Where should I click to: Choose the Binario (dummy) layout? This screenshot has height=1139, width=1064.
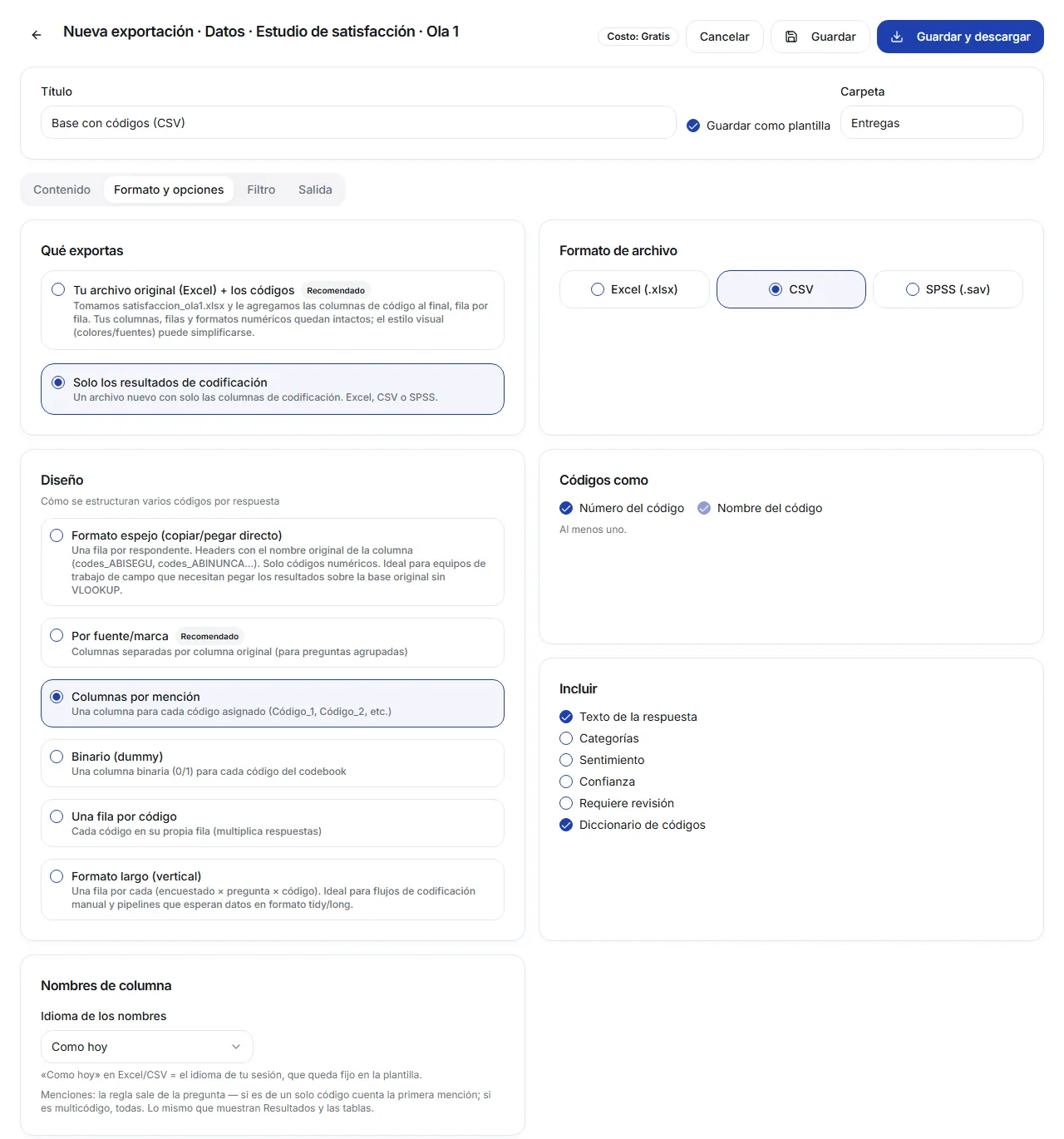pos(273,763)
